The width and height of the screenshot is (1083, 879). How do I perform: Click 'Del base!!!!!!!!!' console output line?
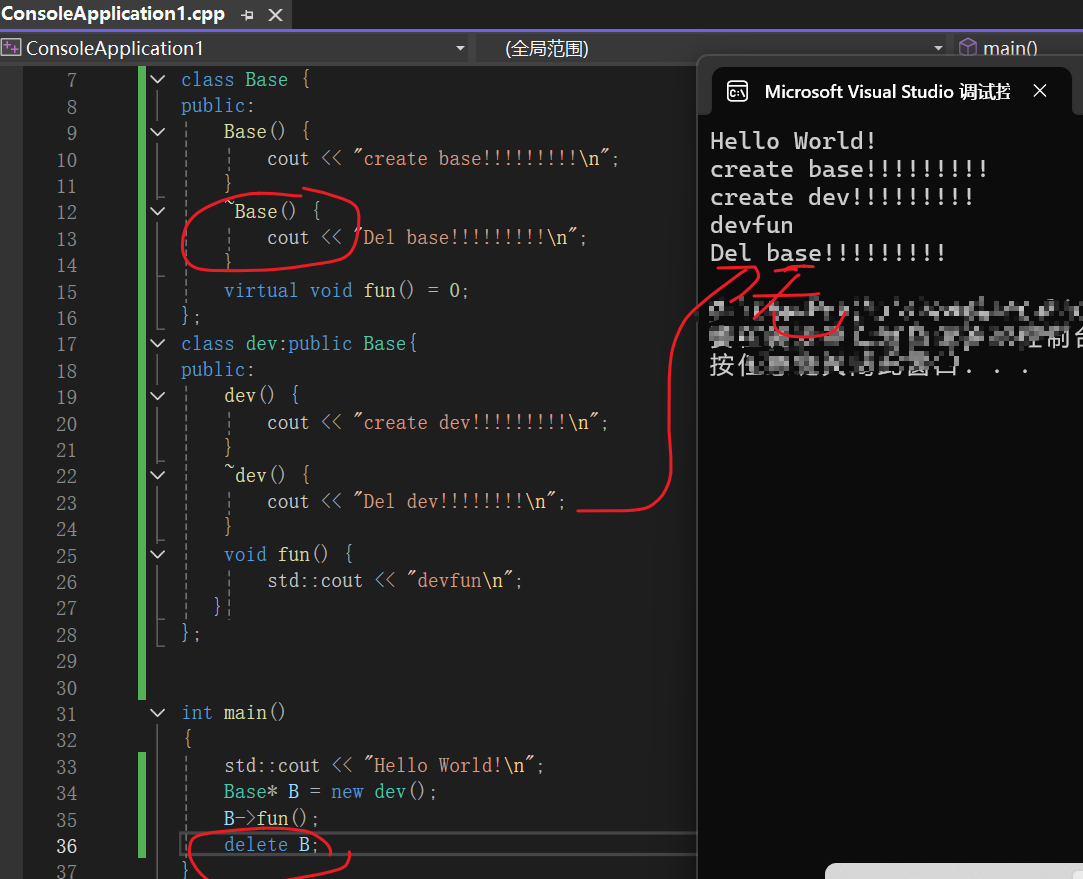tap(827, 253)
